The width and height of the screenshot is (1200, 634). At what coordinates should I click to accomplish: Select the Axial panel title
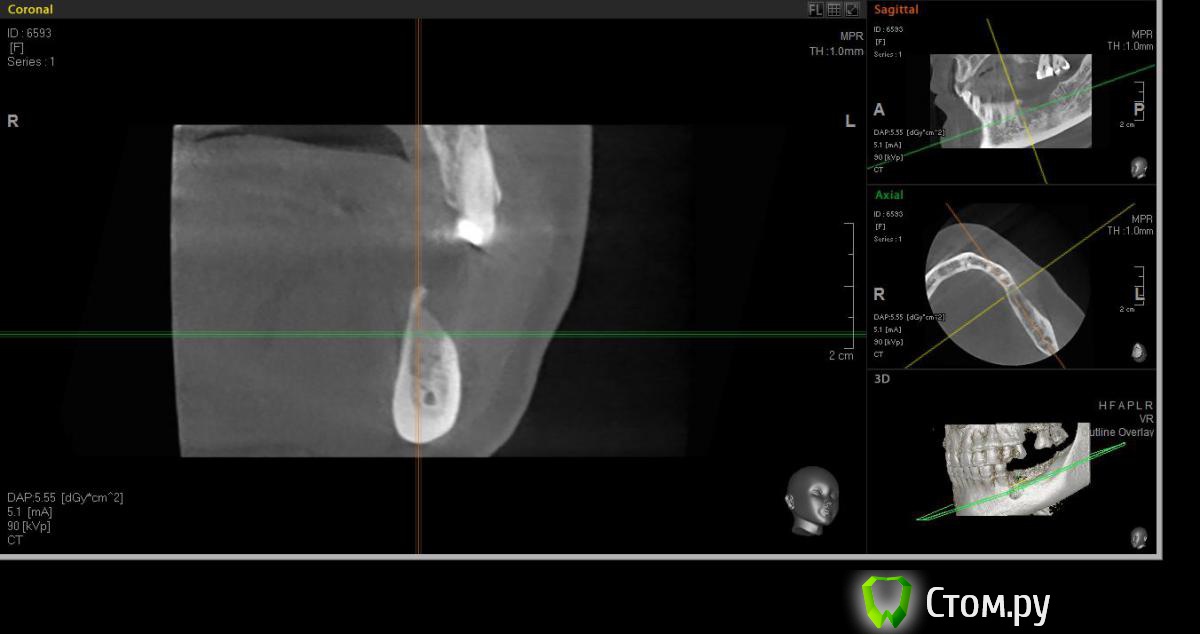click(889, 195)
